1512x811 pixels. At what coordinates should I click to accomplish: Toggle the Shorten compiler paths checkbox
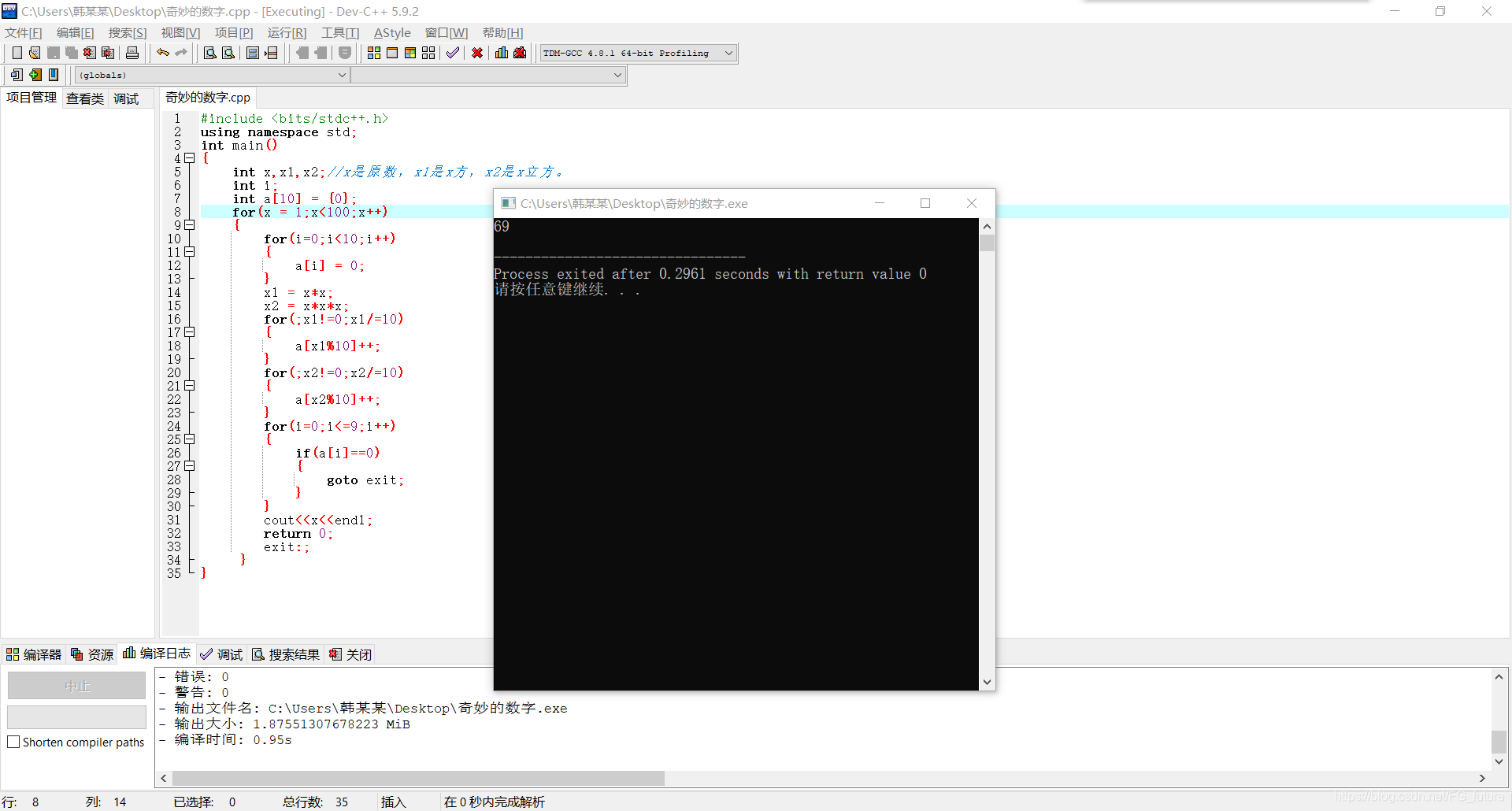pyautogui.click(x=13, y=742)
